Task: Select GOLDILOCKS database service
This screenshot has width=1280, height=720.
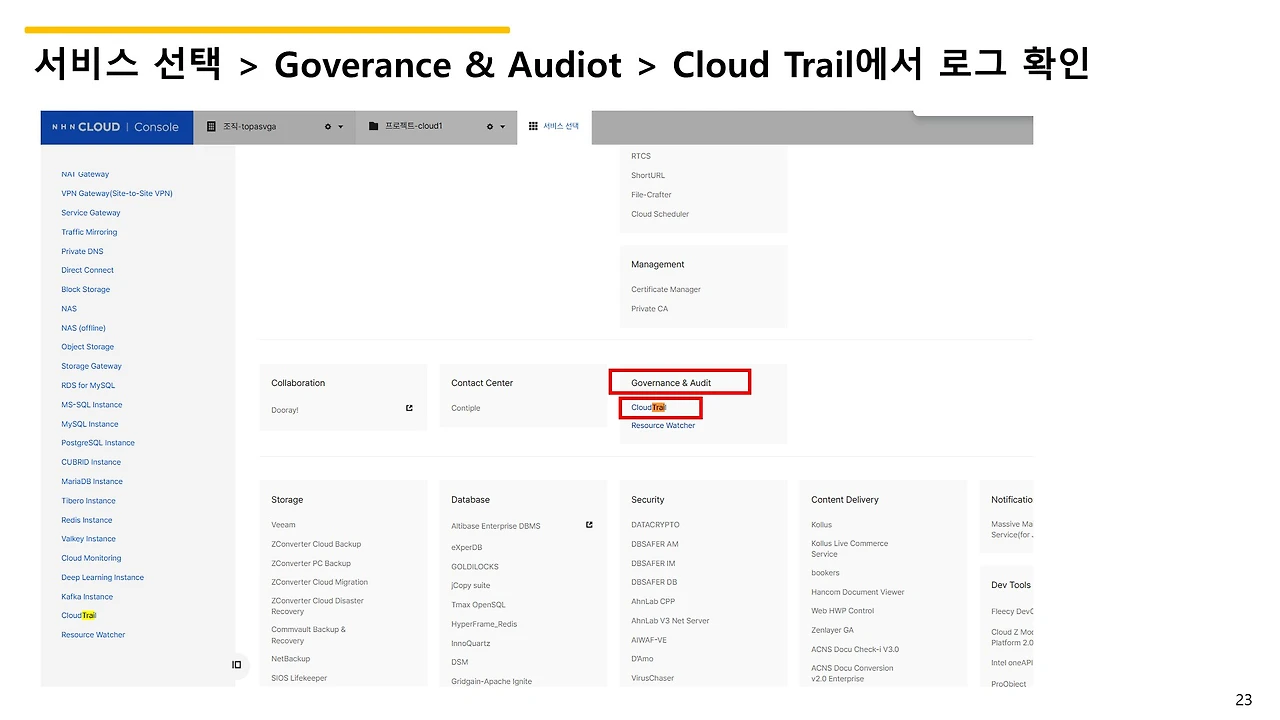Action: [x=475, y=567]
